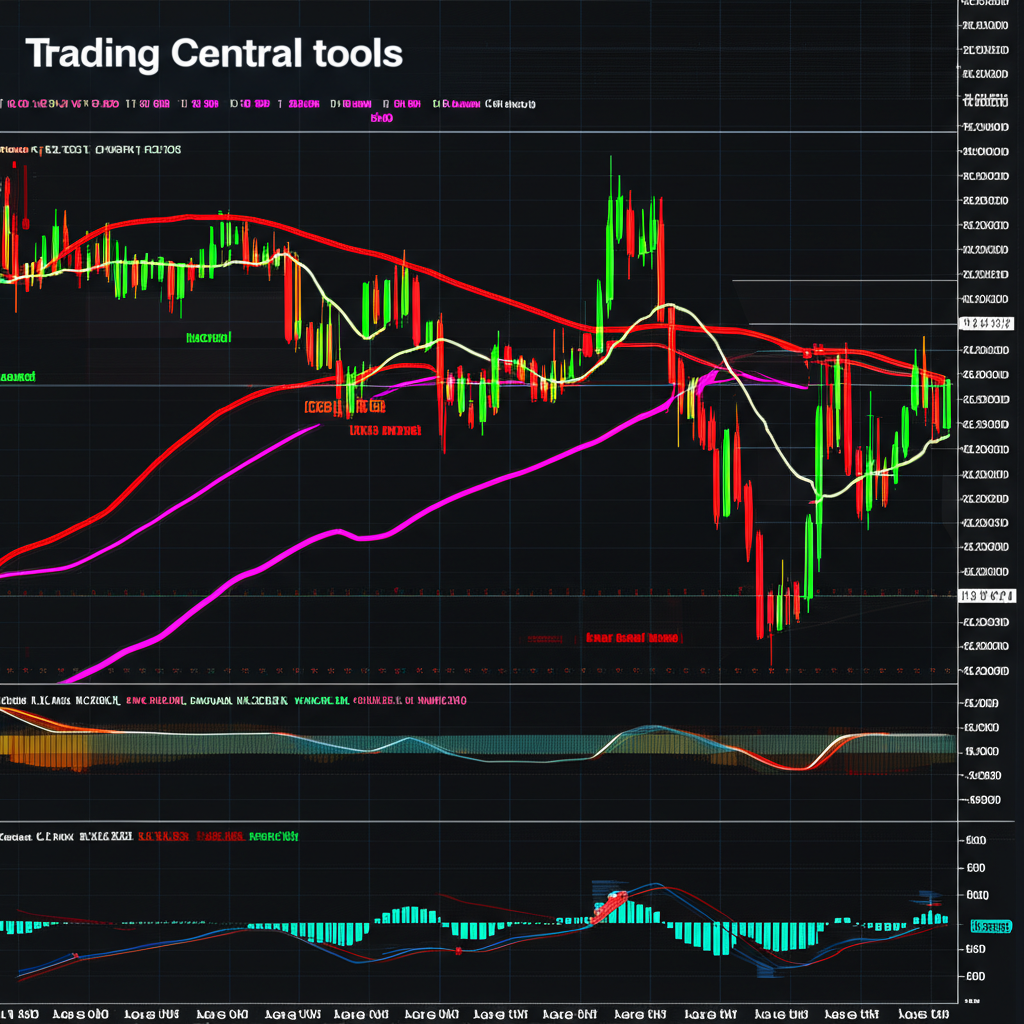Click the divider between oscillator and MACD panels
The width and height of the screenshot is (1024, 1024).
(x=480, y=821)
